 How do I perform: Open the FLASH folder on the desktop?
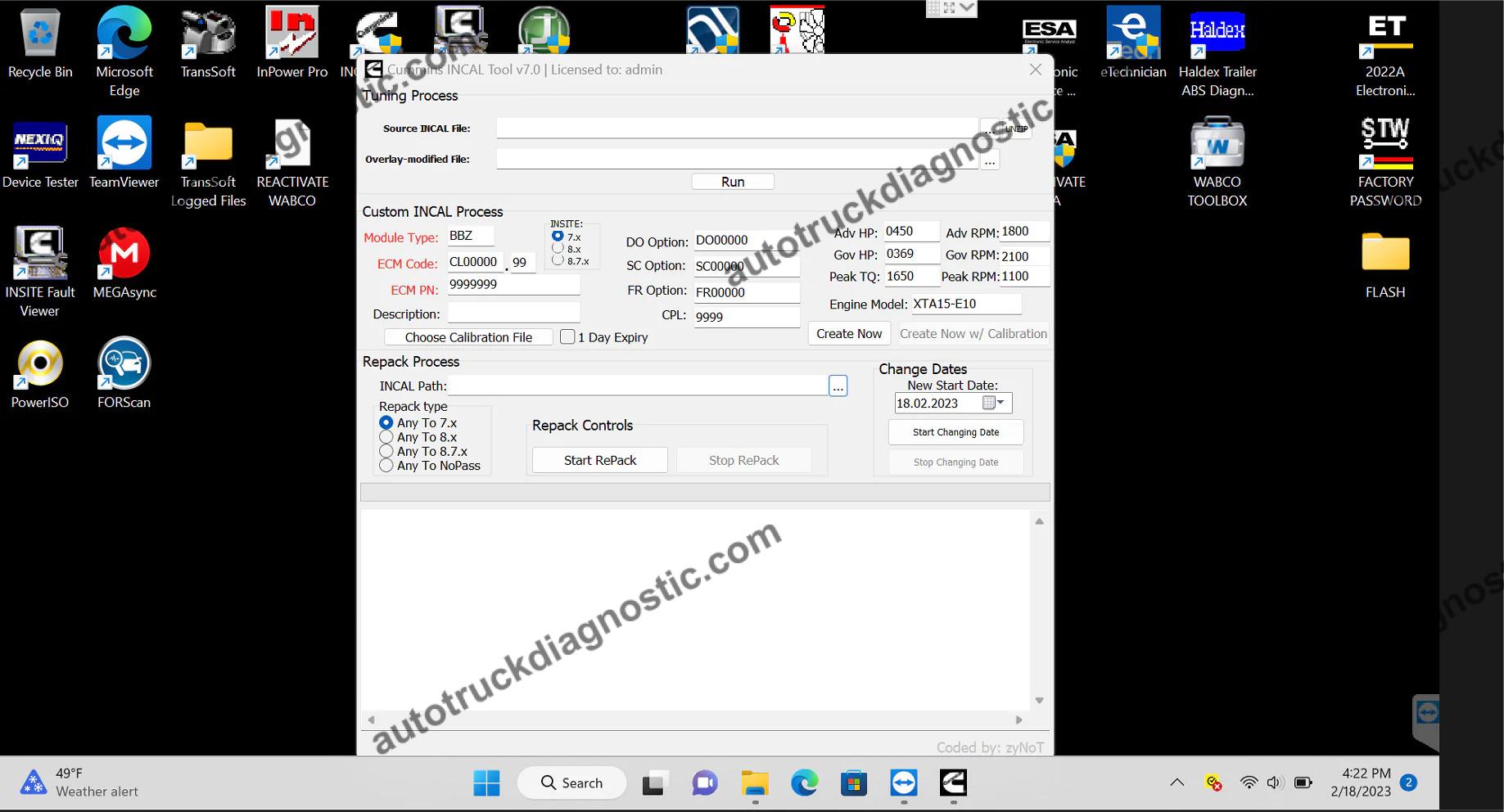1385,264
